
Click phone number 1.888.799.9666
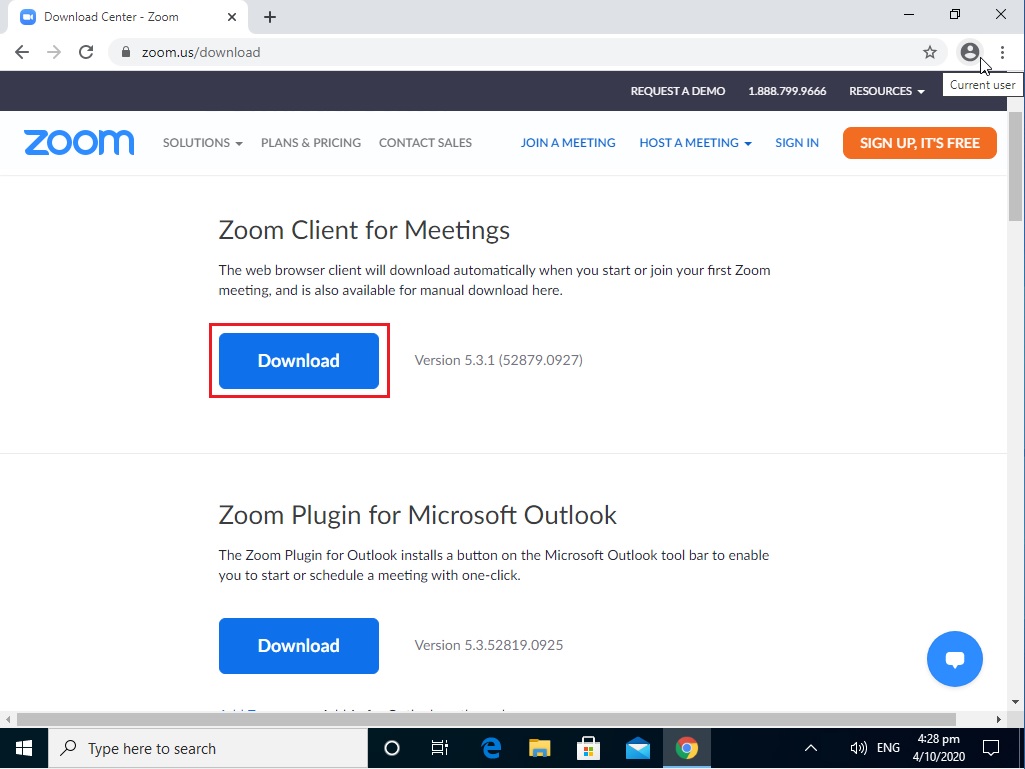(787, 91)
